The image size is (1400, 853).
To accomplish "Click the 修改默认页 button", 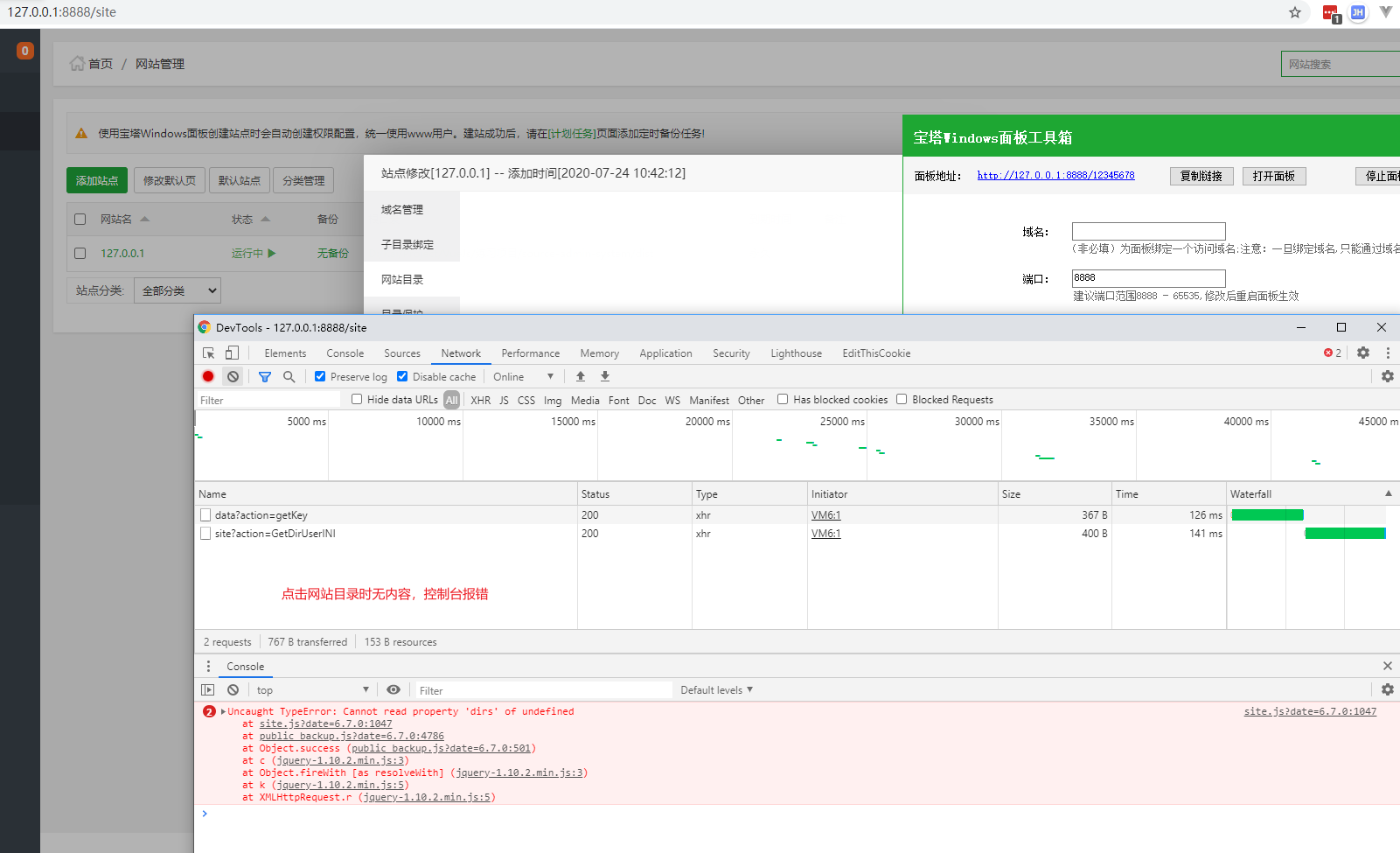I will click(x=170, y=180).
